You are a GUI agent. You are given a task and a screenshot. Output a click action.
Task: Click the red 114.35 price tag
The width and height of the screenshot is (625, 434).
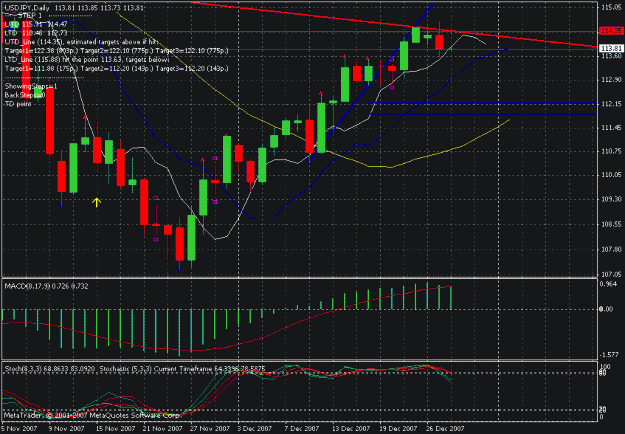click(611, 31)
